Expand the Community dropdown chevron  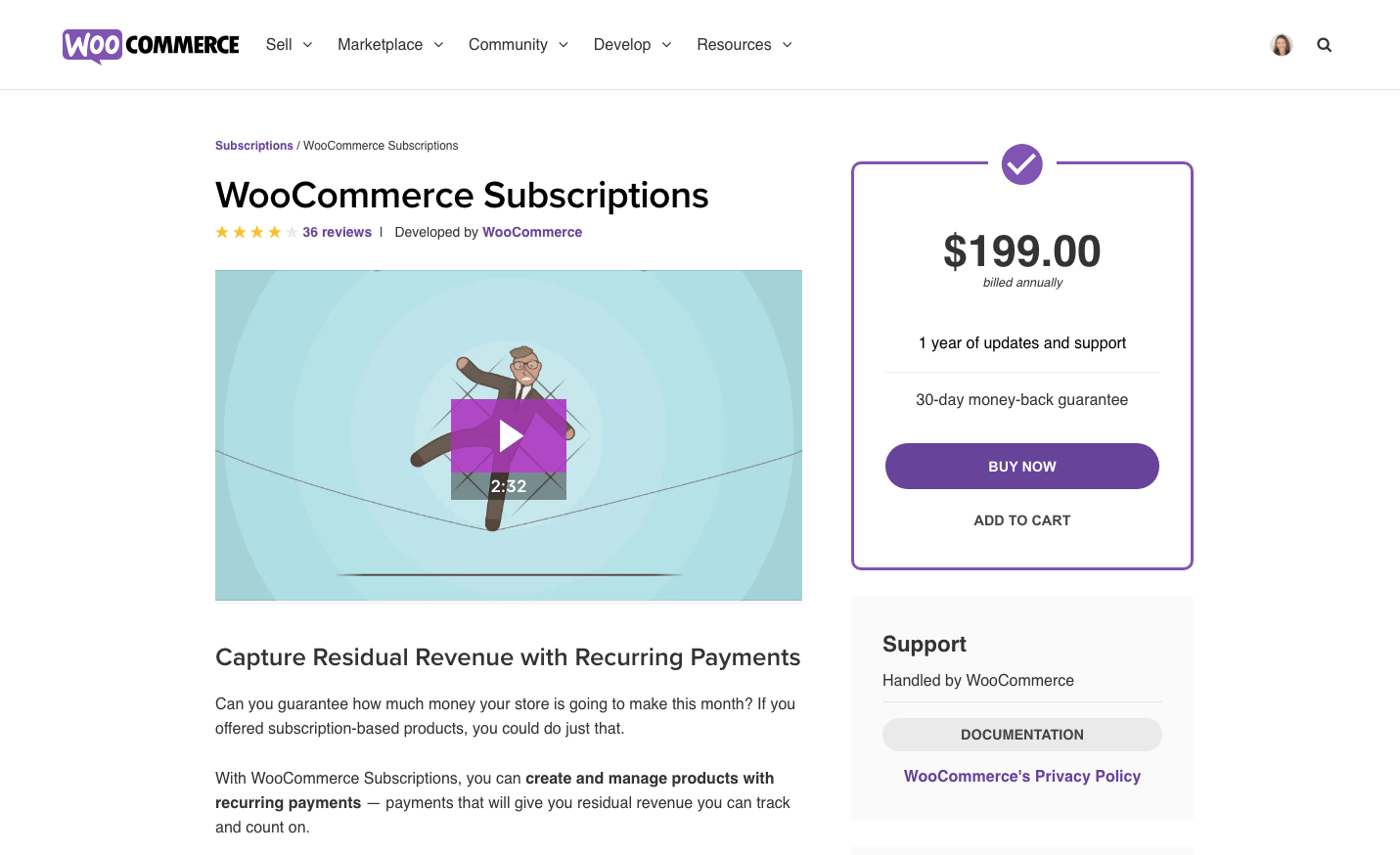[x=564, y=45]
